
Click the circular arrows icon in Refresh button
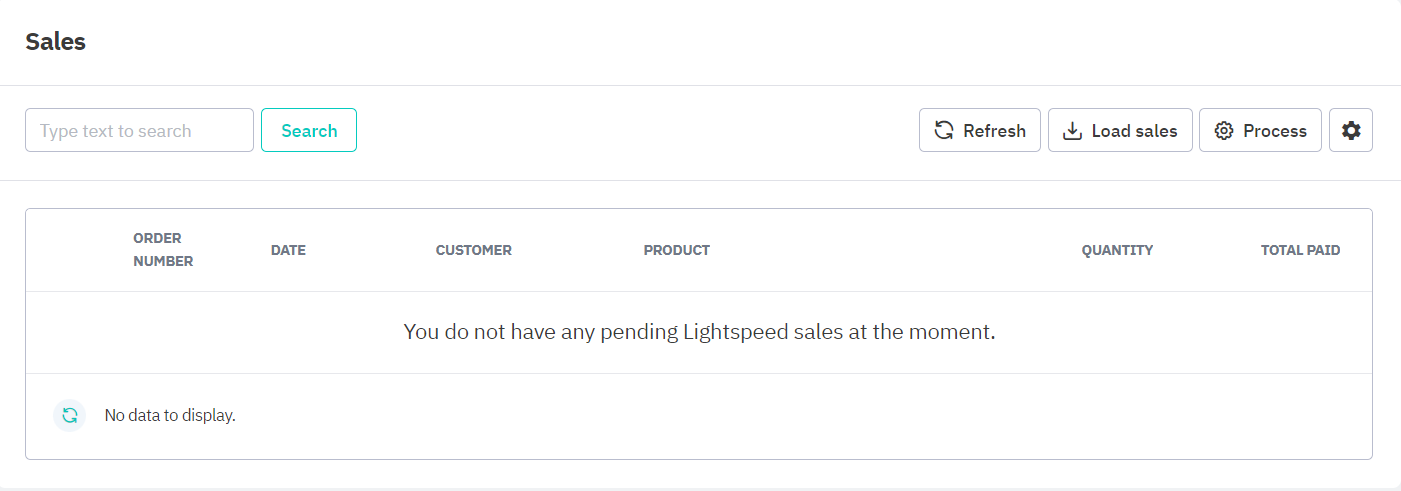pos(943,131)
